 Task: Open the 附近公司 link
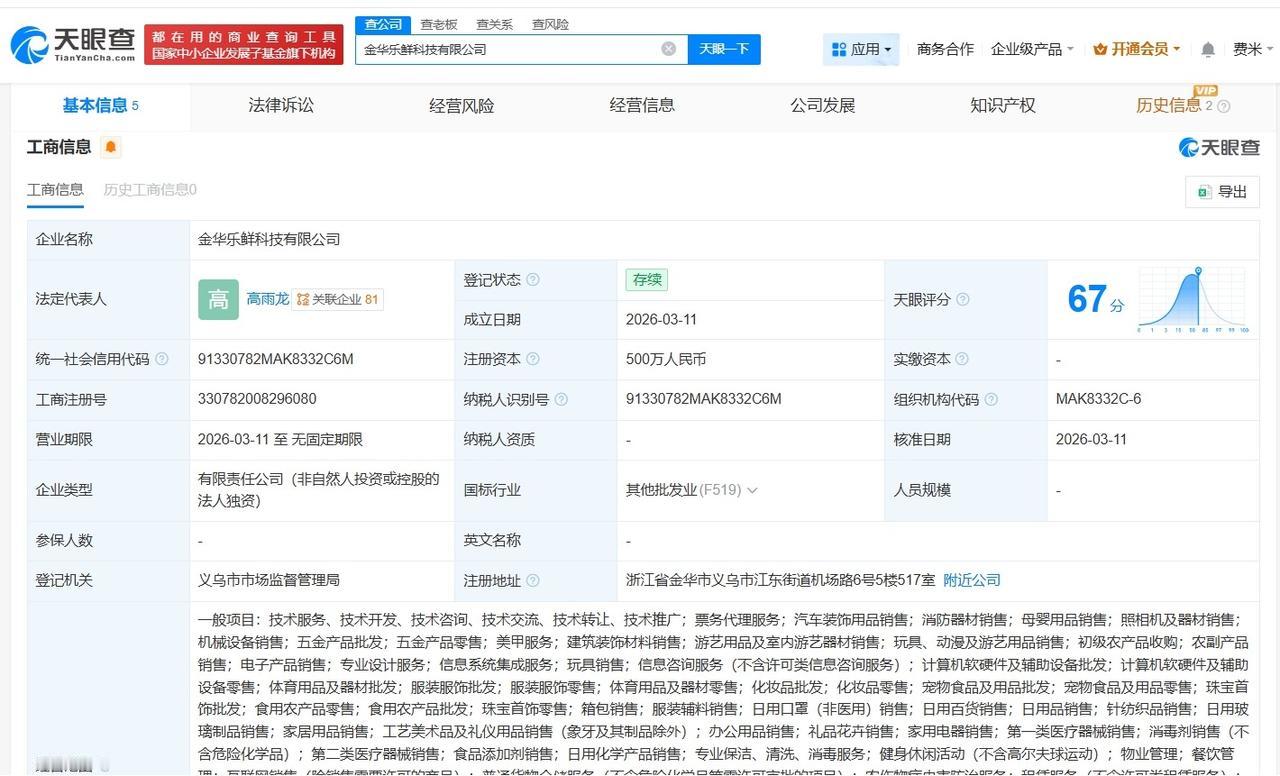tap(970, 580)
